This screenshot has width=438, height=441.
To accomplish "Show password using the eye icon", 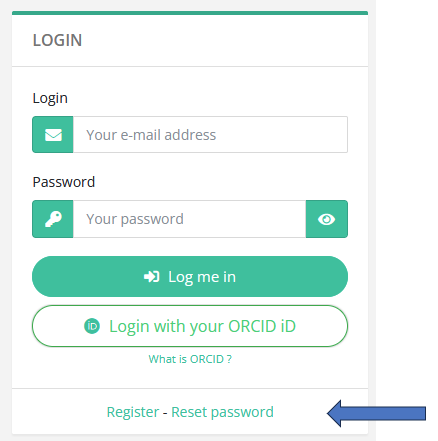I will pos(327,219).
